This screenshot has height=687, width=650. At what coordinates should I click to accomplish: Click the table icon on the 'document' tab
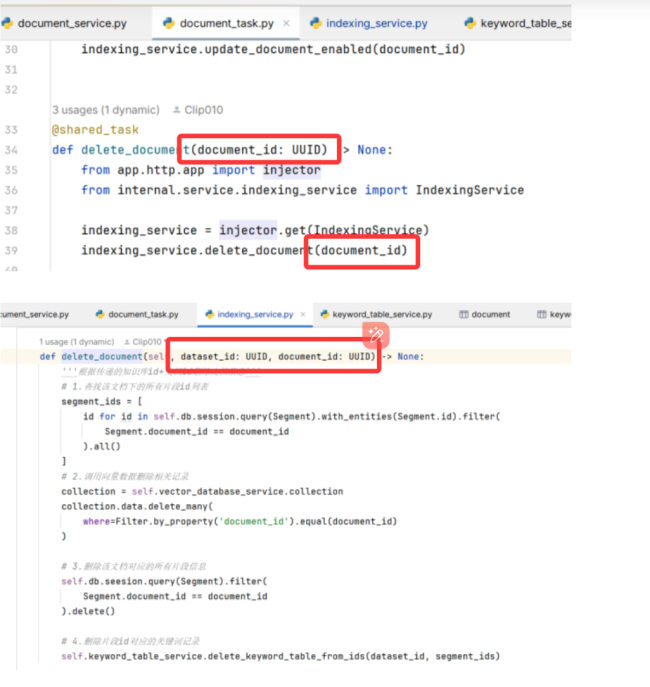click(464, 315)
